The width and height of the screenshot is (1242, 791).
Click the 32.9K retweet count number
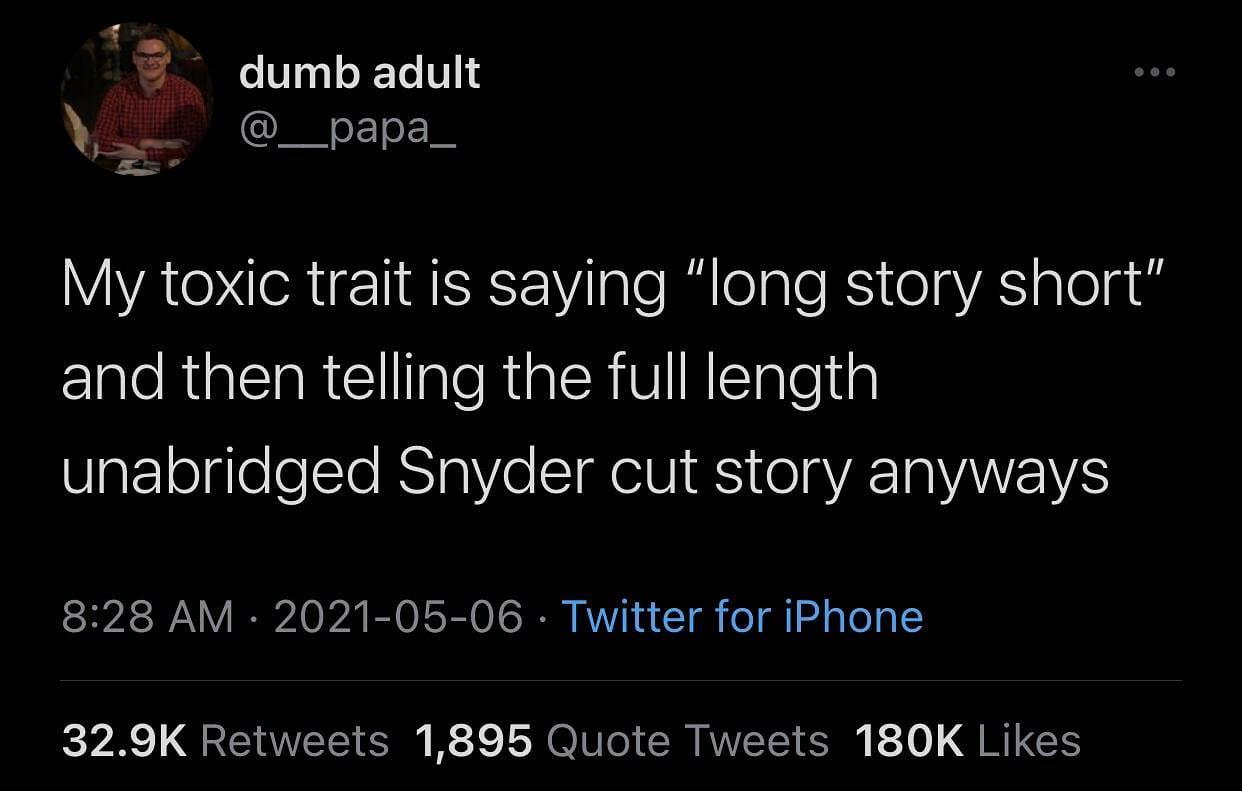(x=124, y=741)
